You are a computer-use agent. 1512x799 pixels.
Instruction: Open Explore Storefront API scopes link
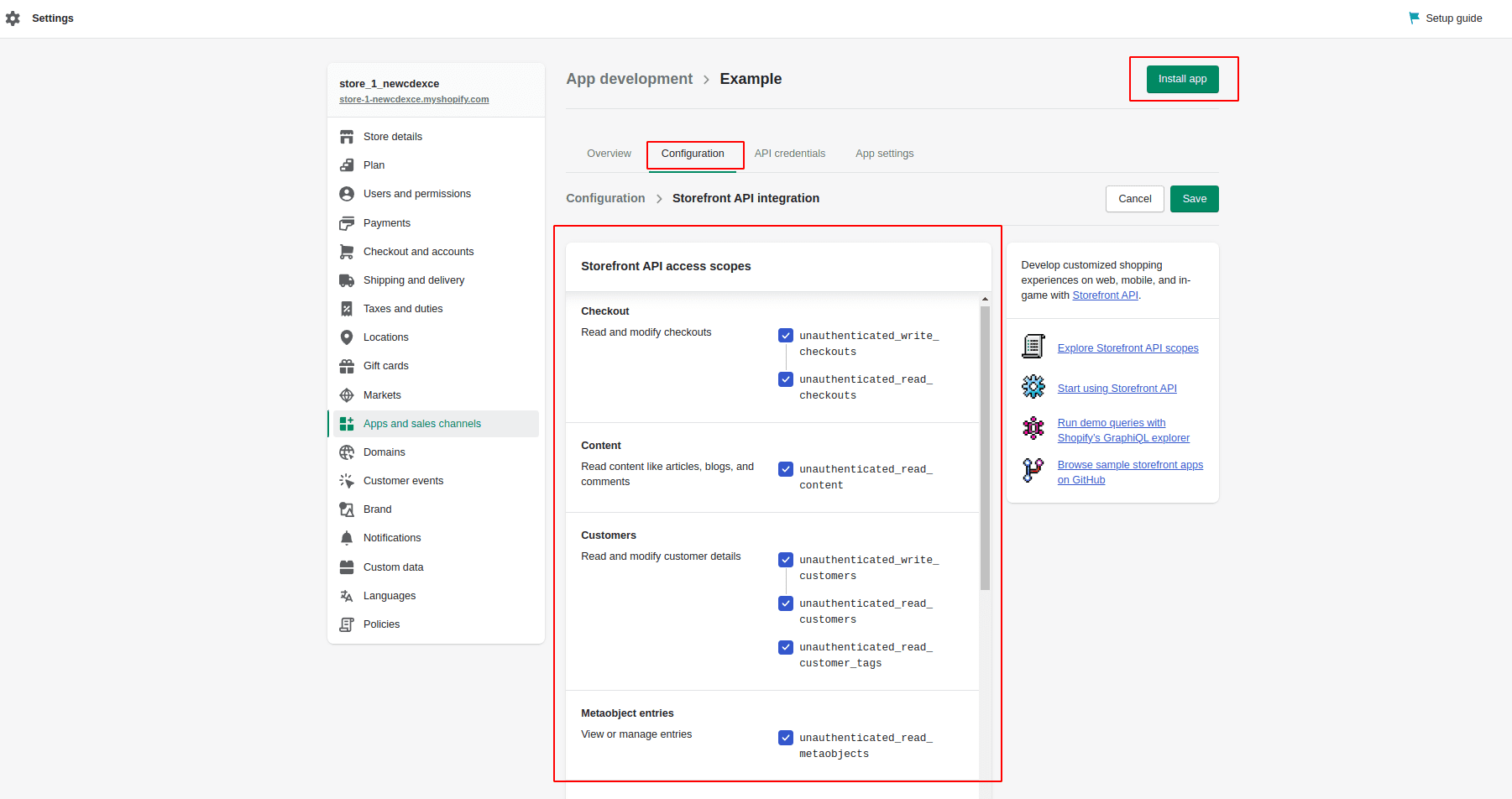[x=1127, y=348]
